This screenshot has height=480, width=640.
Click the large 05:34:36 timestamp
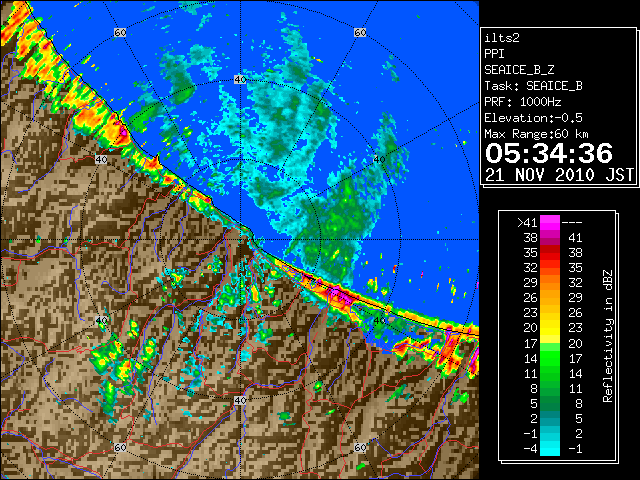pyautogui.click(x=549, y=153)
